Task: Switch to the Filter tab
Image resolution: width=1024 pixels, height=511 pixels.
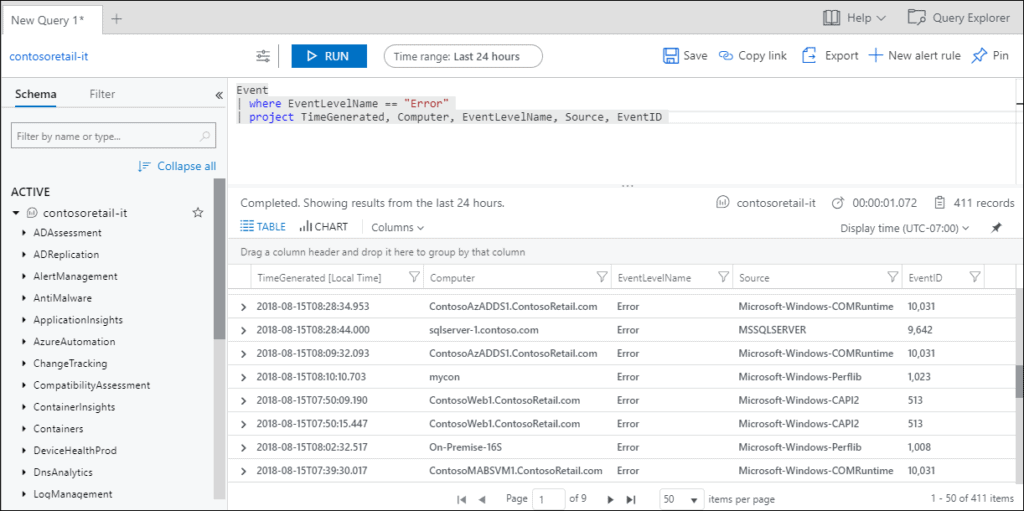Action: (x=102, y=94)
